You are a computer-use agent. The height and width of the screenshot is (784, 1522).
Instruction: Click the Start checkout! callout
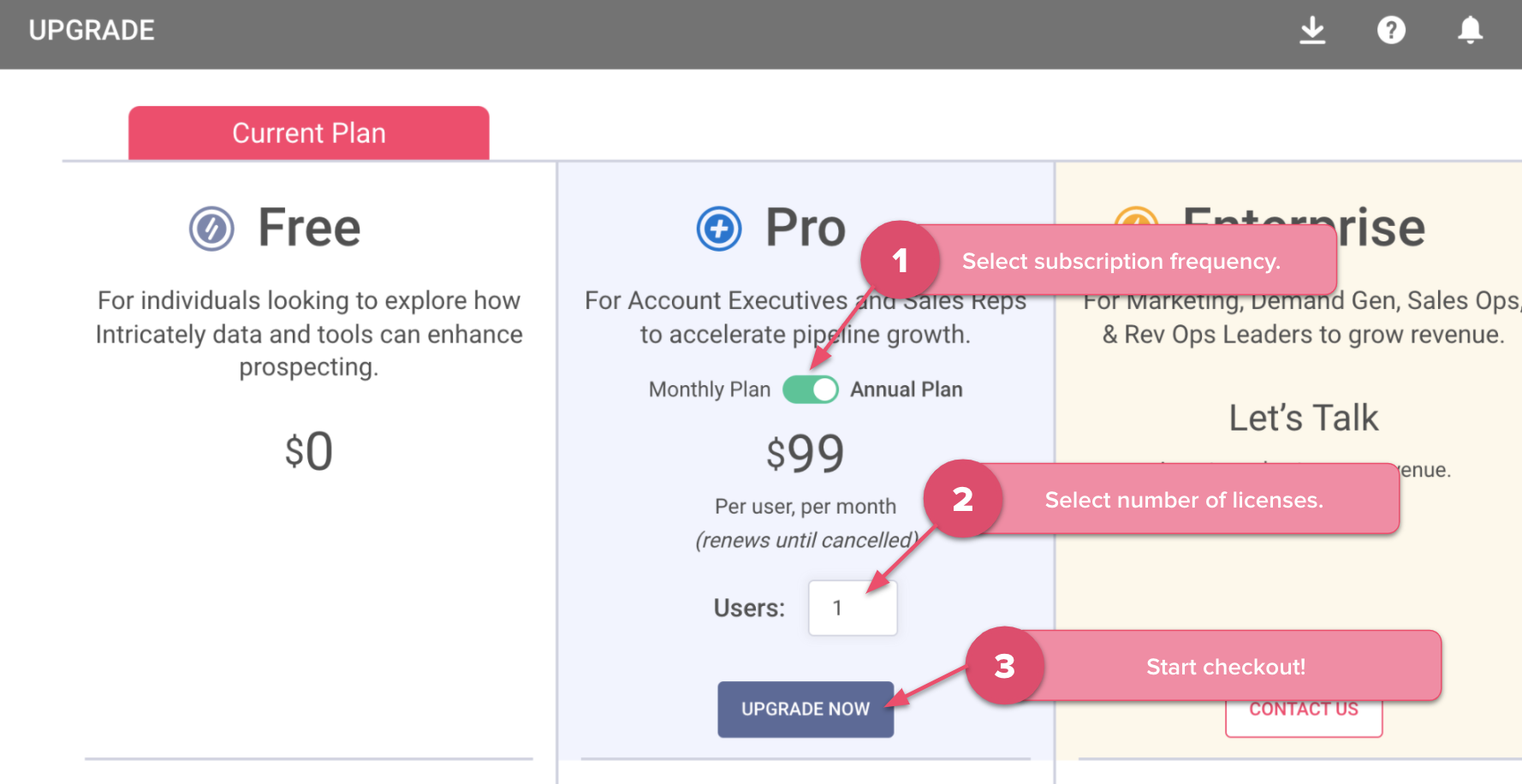click(x=1226, y=666)
